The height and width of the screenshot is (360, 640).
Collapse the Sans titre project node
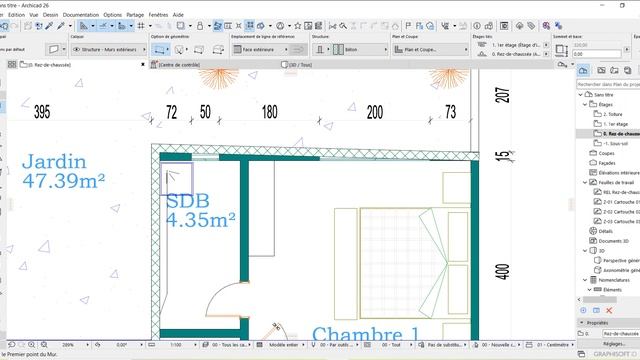(x=581, y=95)
